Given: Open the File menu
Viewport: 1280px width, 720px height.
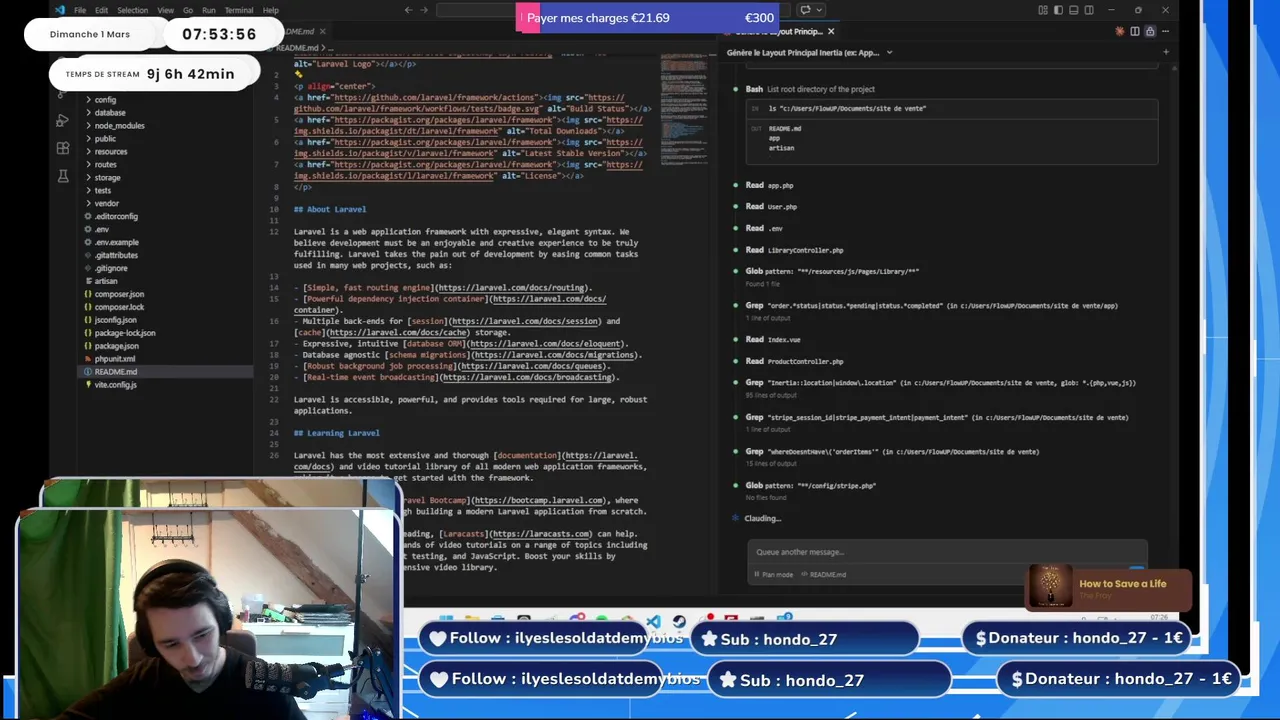Looking at the screenshot, I should click(79, 10).
